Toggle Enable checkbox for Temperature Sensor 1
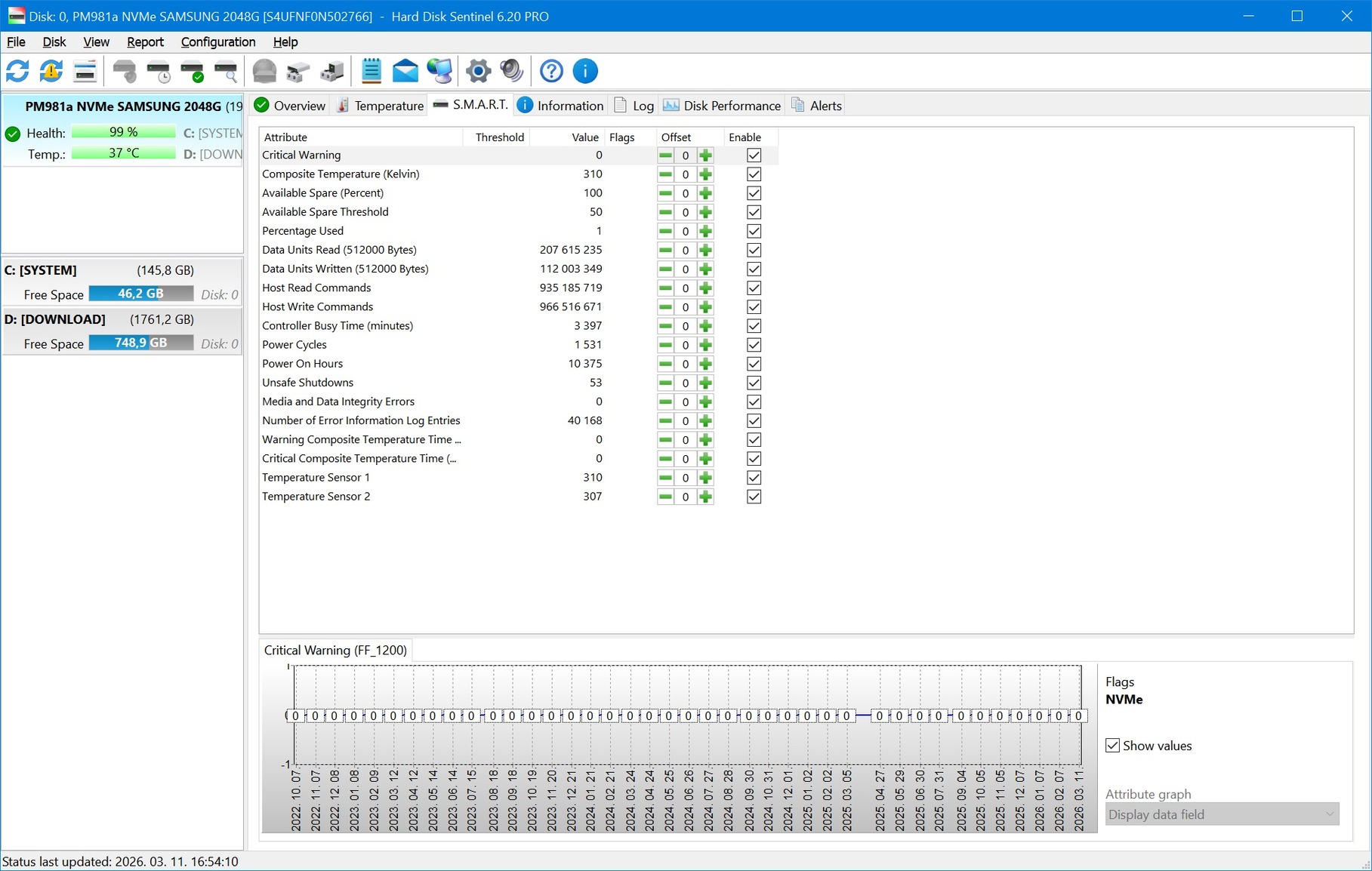 coord(754,478)
